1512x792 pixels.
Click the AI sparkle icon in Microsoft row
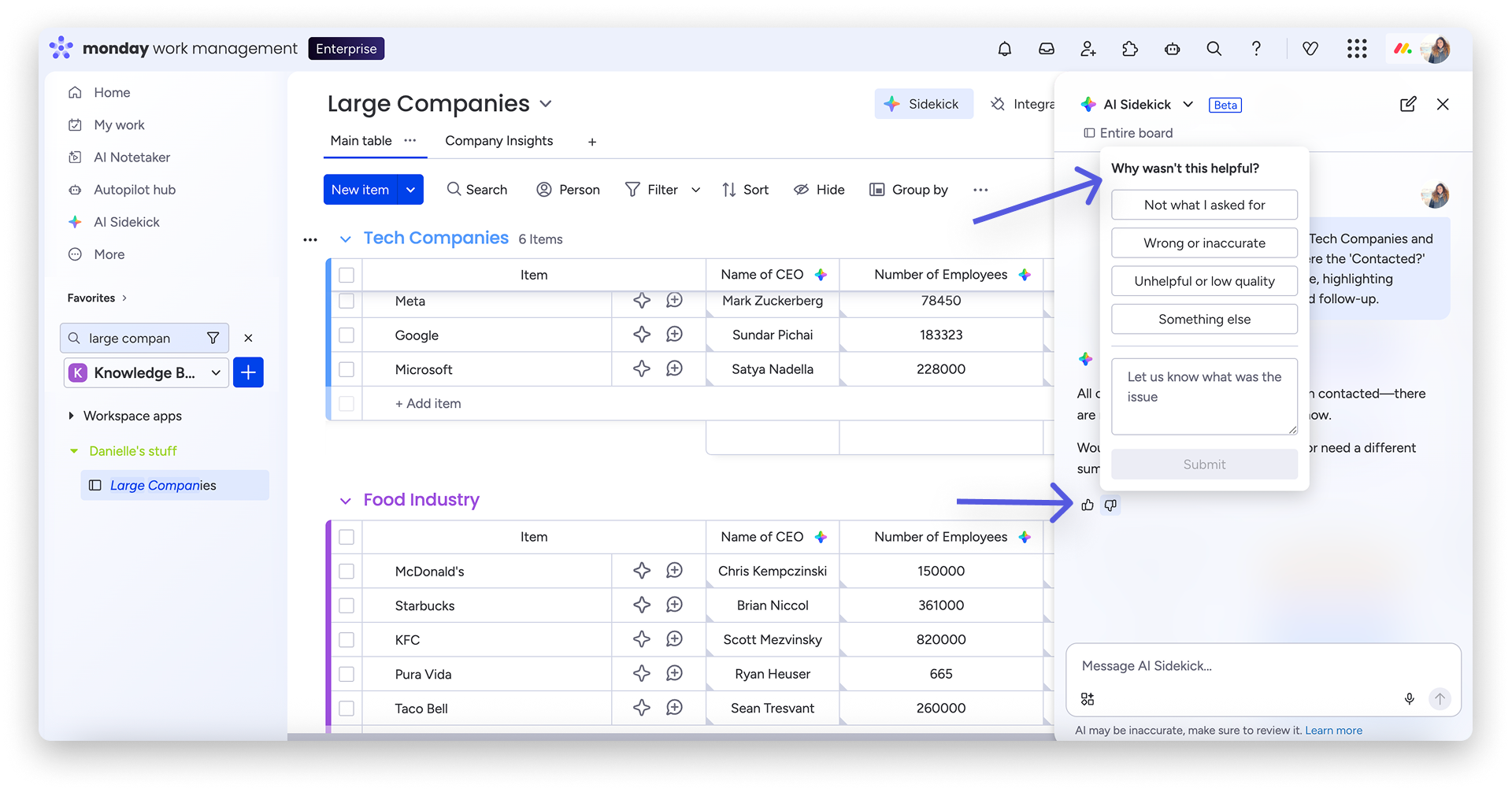642,368
